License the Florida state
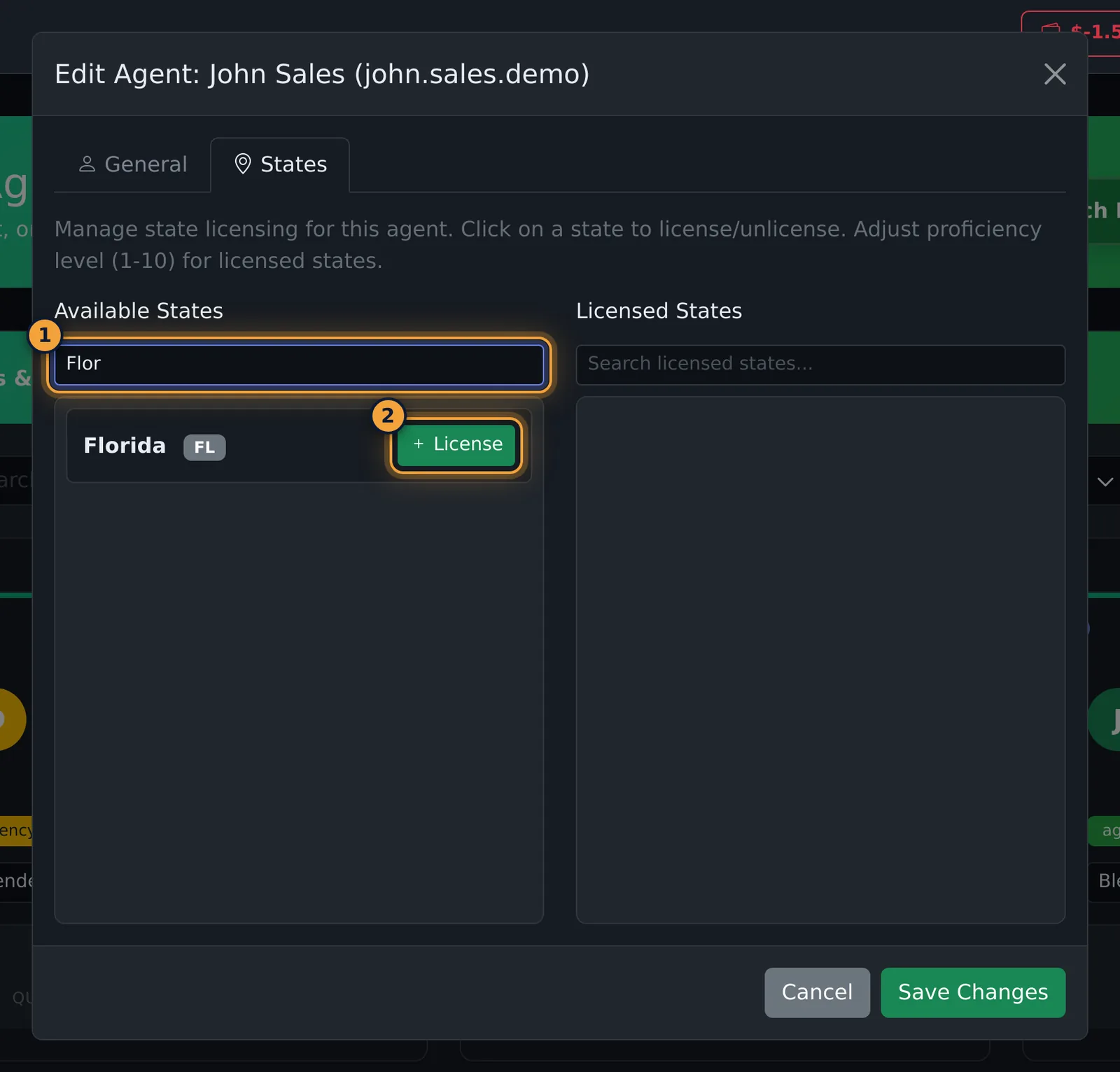The width and height of the screenshot is (1120, 1072). pyautogui.click(x=456, y=445)
